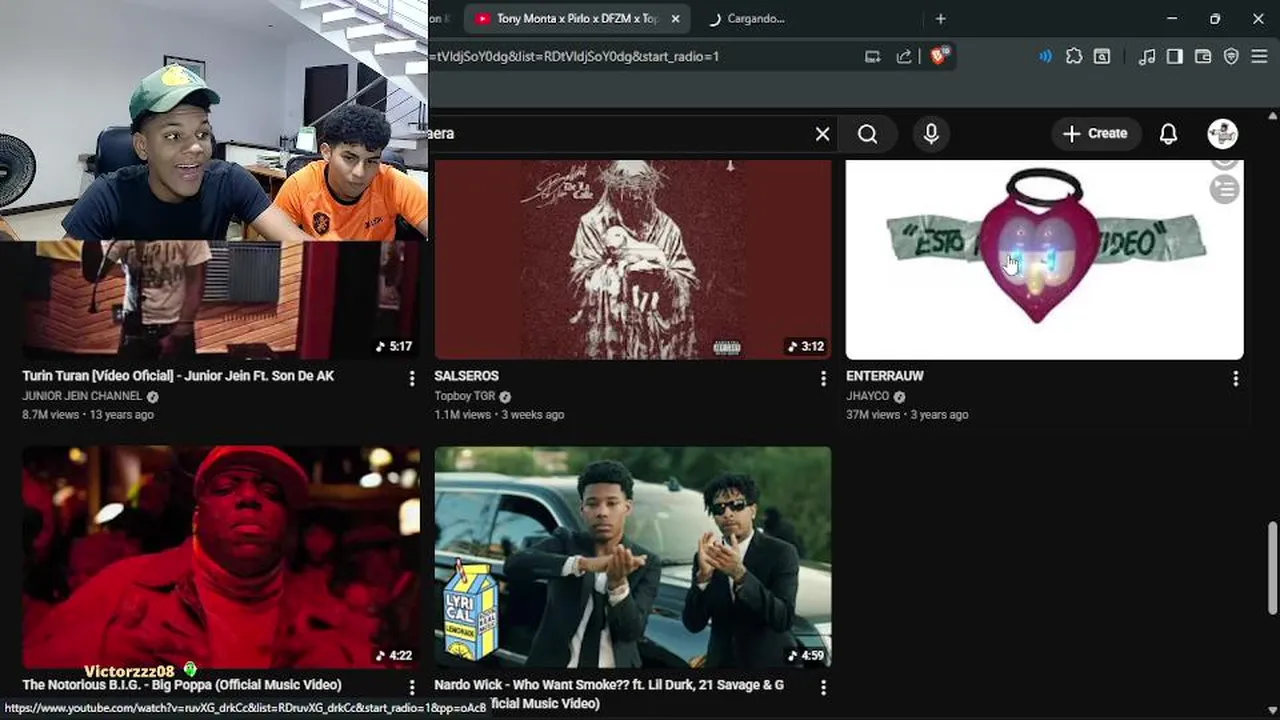The image size is (1280, 720).
Task: Open the Extensions puzzle-piece menu
Action: point(1074,57)
